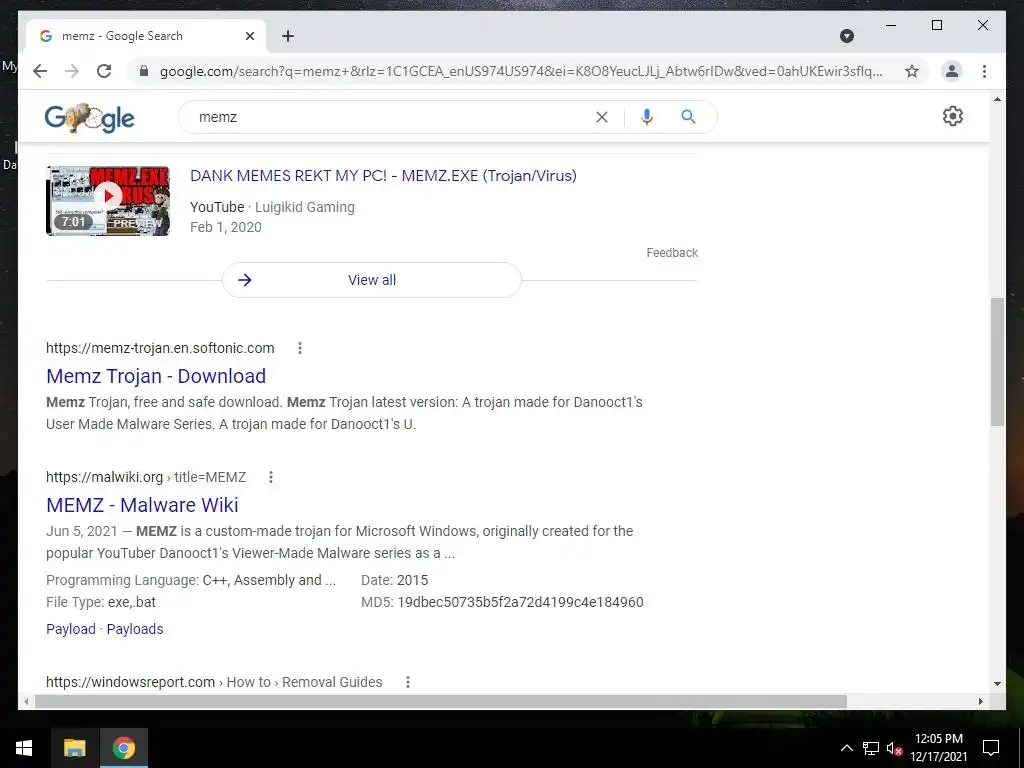Click the Chrome taskbar icon
This screenshot has height=768, width=1024.
point(123,748)
